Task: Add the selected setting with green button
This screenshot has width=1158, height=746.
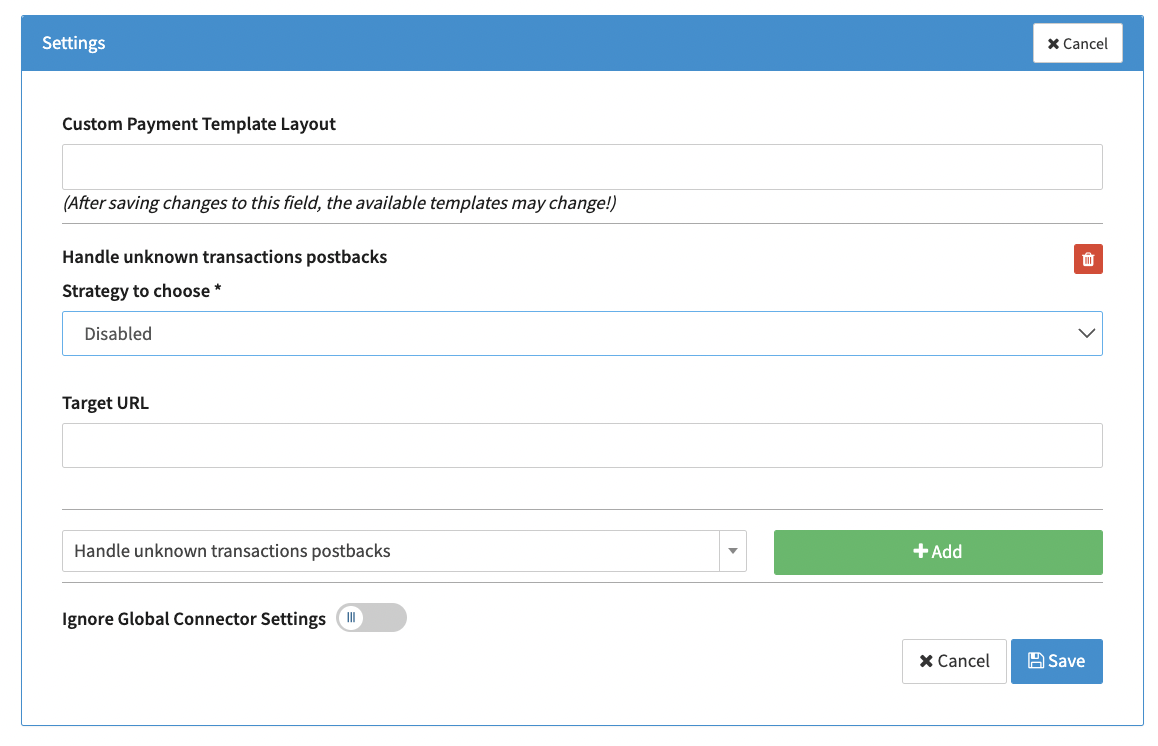Action: pos(938,552)
